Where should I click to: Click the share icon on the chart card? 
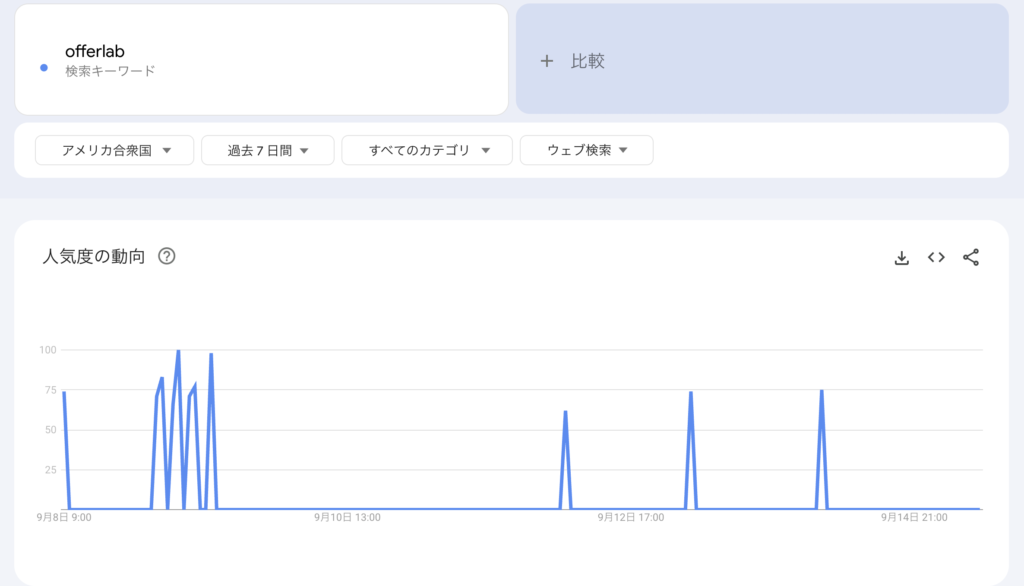click(x=970, y=257)
